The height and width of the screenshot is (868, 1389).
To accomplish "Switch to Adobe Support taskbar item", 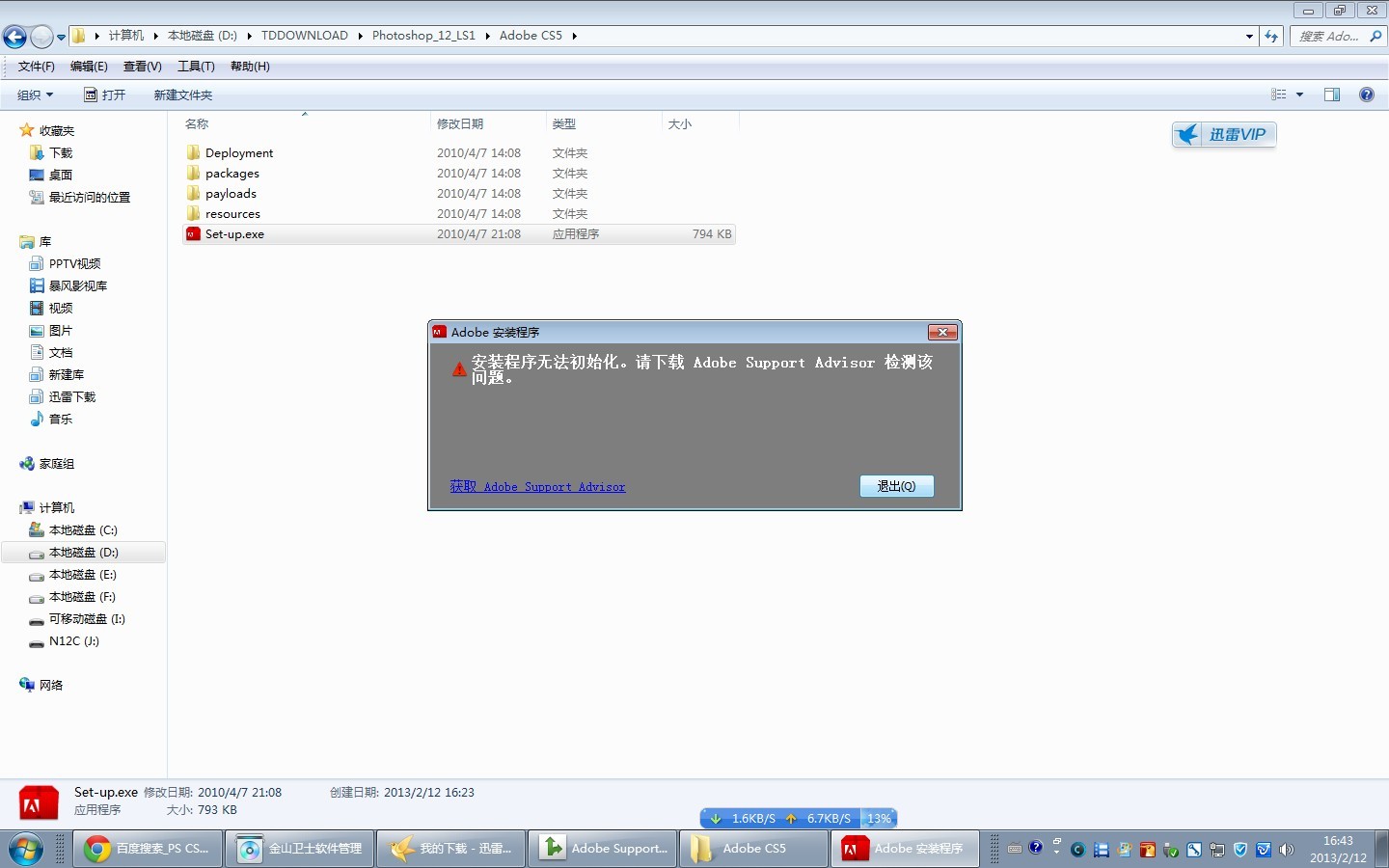I will tap(604, 849).
